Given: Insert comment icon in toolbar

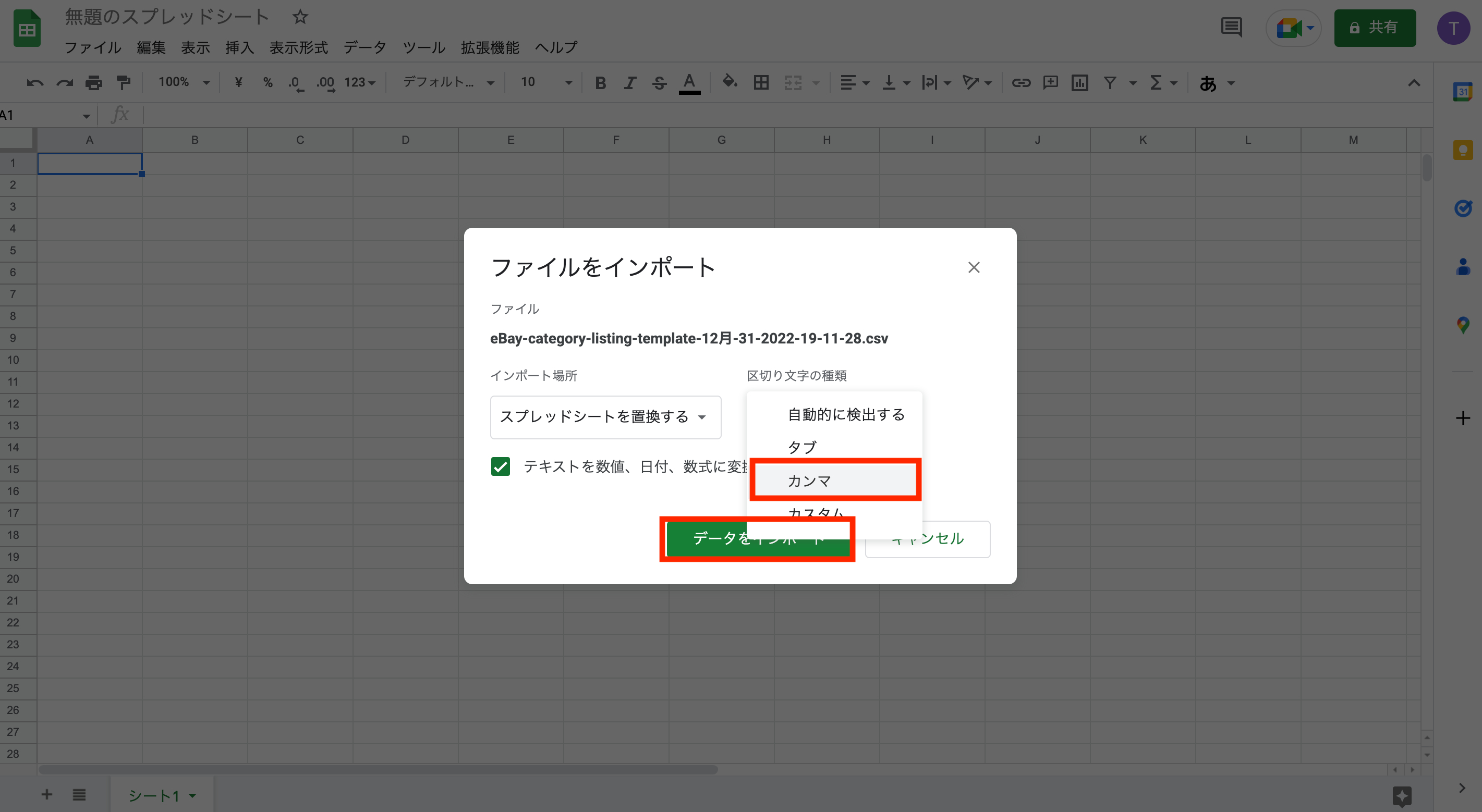Looking at the screenshot, I should point(1051,83).
